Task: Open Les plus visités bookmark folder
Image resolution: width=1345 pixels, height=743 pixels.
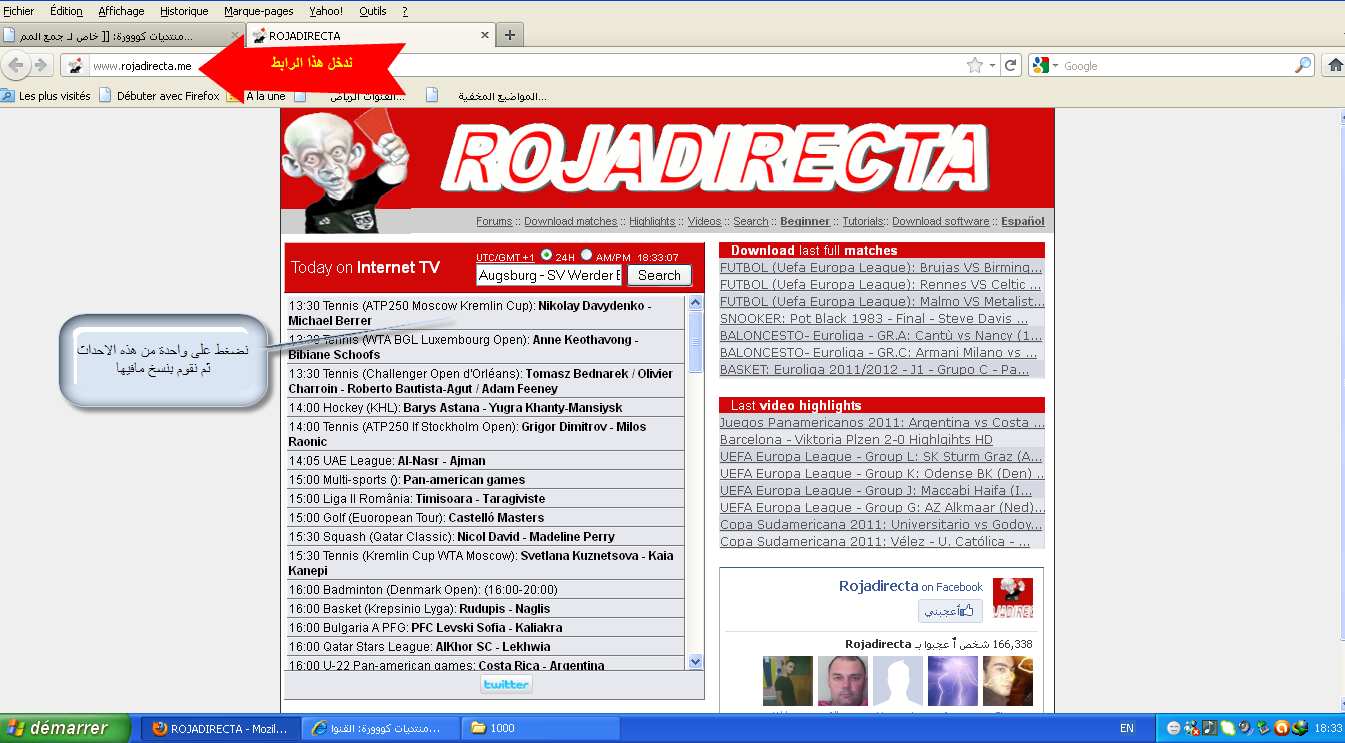Action: pyautogui.click(x=46, y=96)
